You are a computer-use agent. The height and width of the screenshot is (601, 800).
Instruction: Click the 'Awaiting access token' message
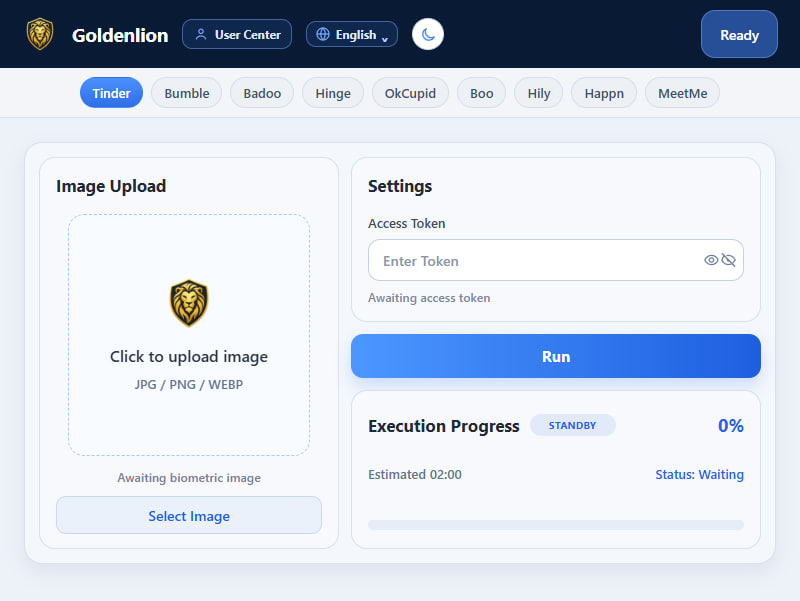[x=429, y=298]
